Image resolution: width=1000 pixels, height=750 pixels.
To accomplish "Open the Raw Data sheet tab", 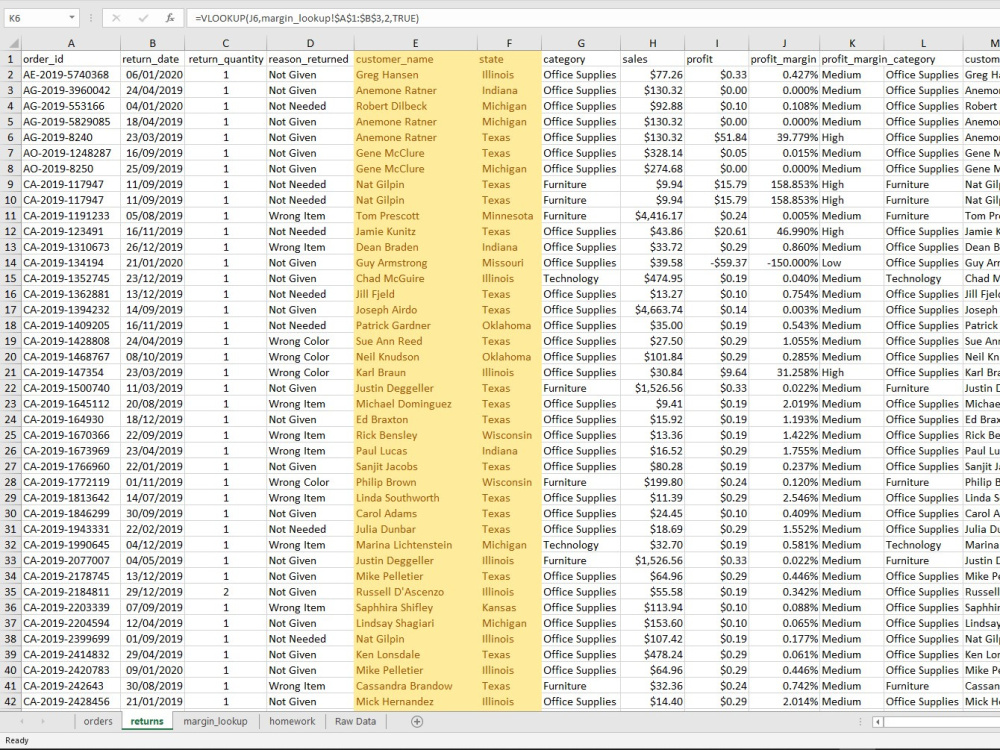I will 355,721.
